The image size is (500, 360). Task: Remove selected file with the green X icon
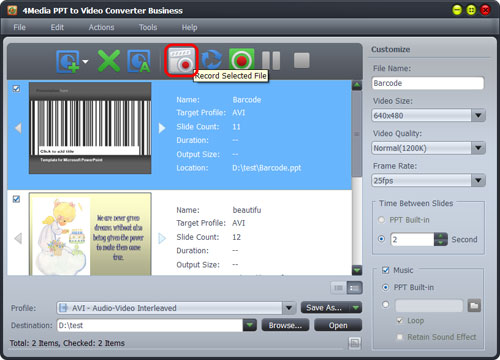click(109, 61)
